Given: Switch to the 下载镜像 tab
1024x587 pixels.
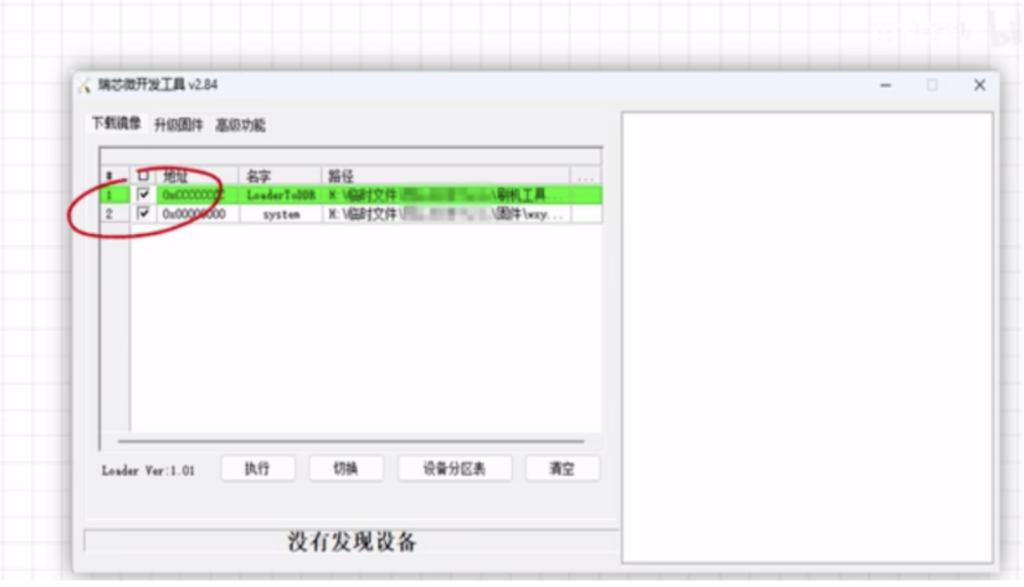Looking at the screenshot, I should tap(116, 124).
